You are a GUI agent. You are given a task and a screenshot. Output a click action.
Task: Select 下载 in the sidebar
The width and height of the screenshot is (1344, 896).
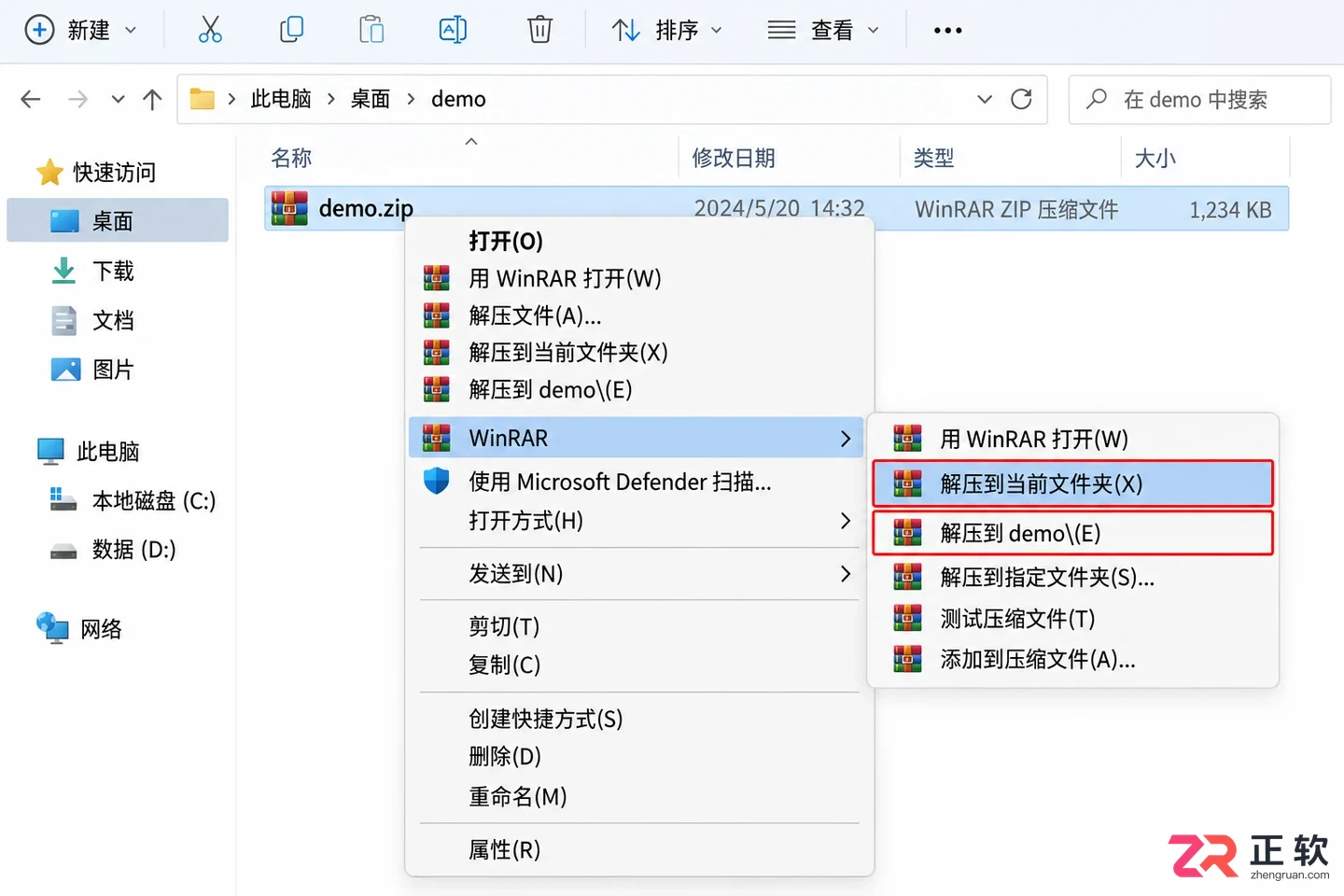(x=113, y=271)
